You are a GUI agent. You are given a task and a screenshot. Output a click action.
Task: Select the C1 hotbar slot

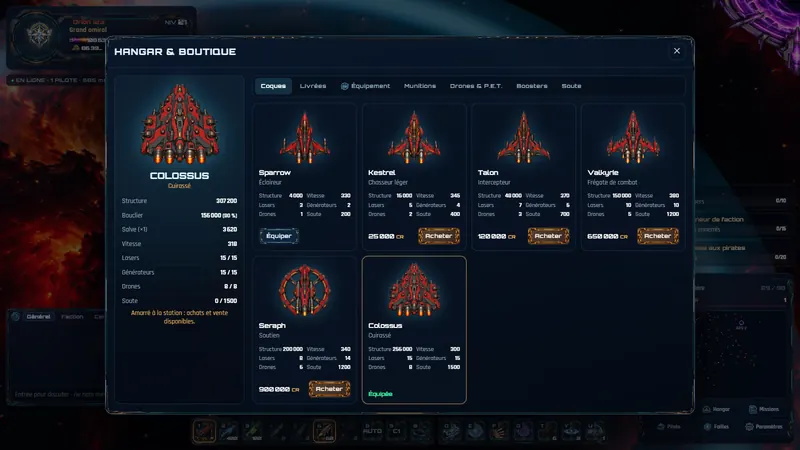(x=396, y=431)
